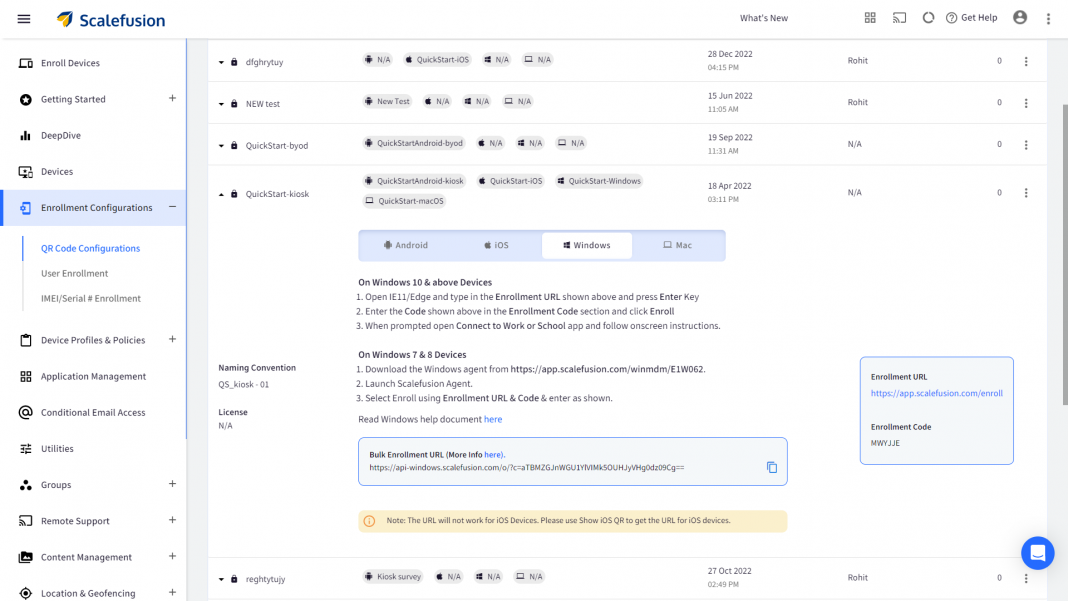The height and width of the screenshot is (601, 1068).
Task: Switch to the Mac tab
Action: [x=677, y=245]
